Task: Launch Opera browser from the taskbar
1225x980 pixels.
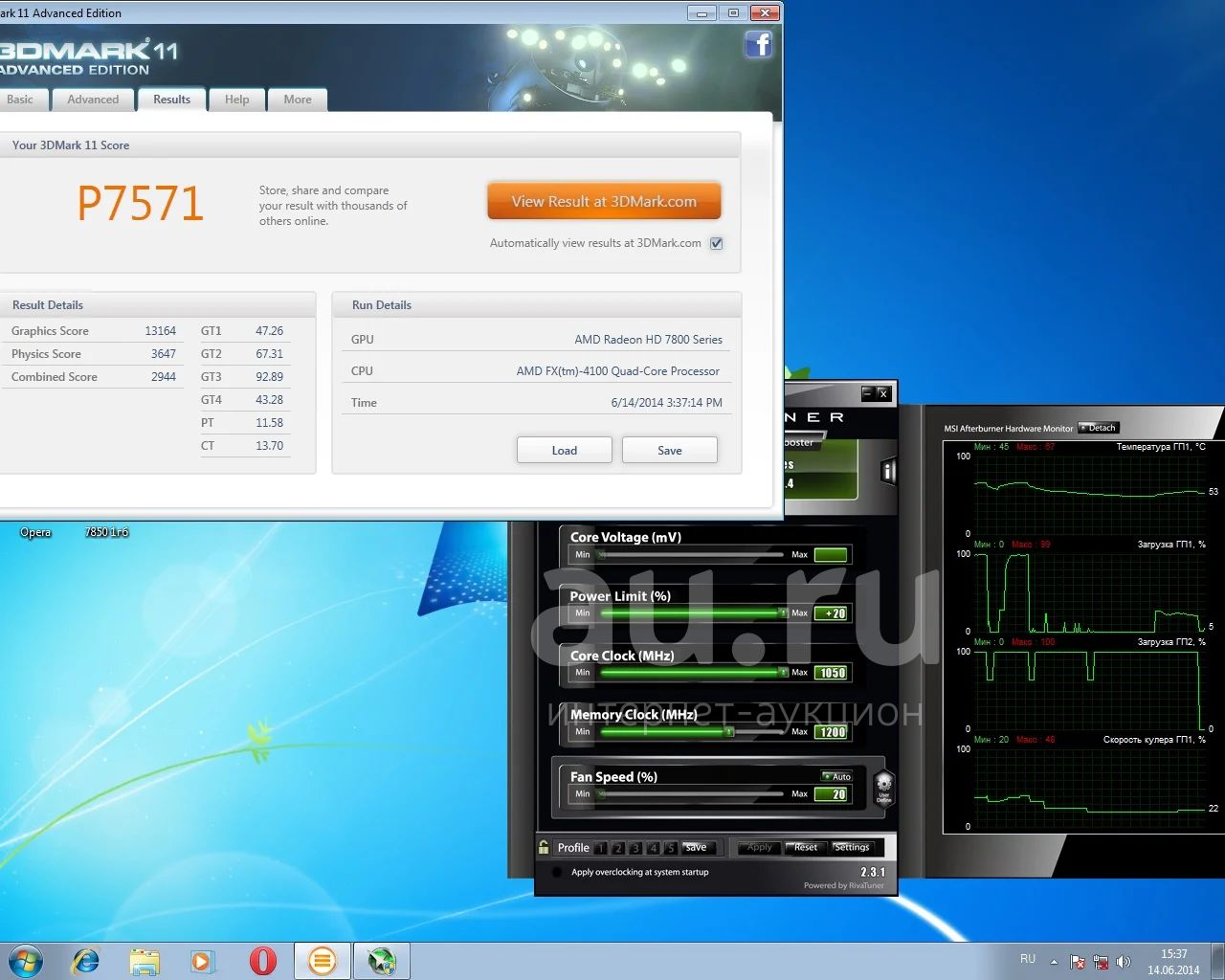Action: pyautogui.click(x=262, y=961)
